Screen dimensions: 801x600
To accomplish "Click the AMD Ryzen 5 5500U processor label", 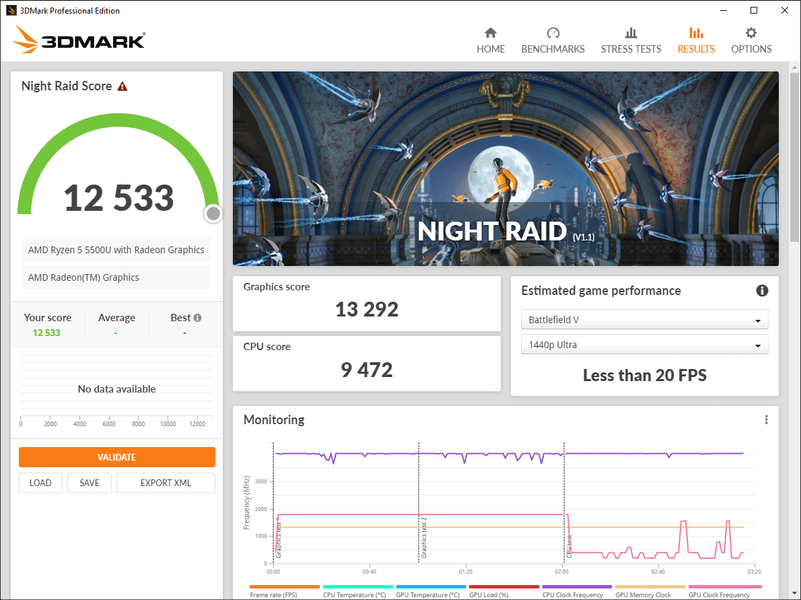I will (x=116, y=250).
